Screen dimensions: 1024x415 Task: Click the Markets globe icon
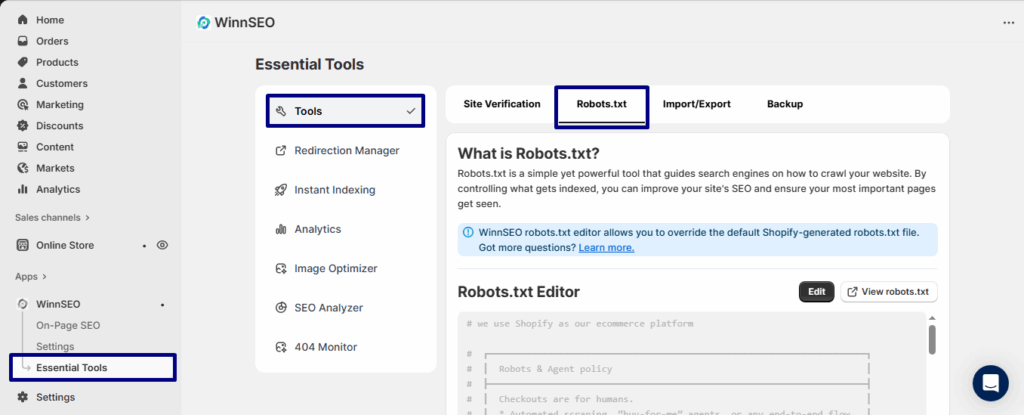(23, 168)
